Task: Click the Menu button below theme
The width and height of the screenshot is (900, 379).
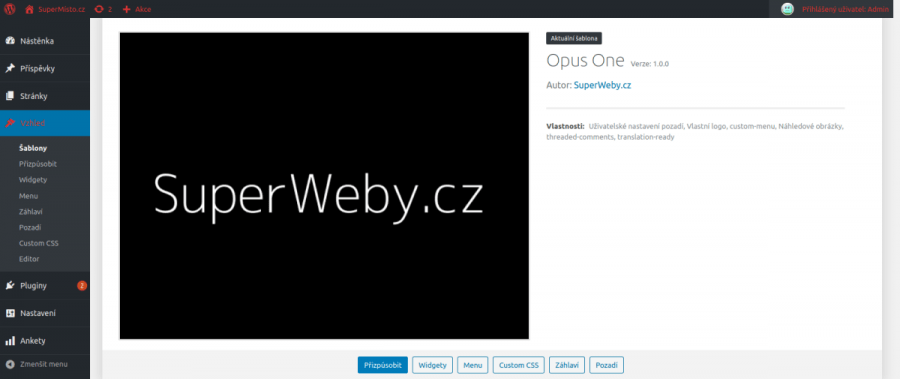Action: point(473,365)
